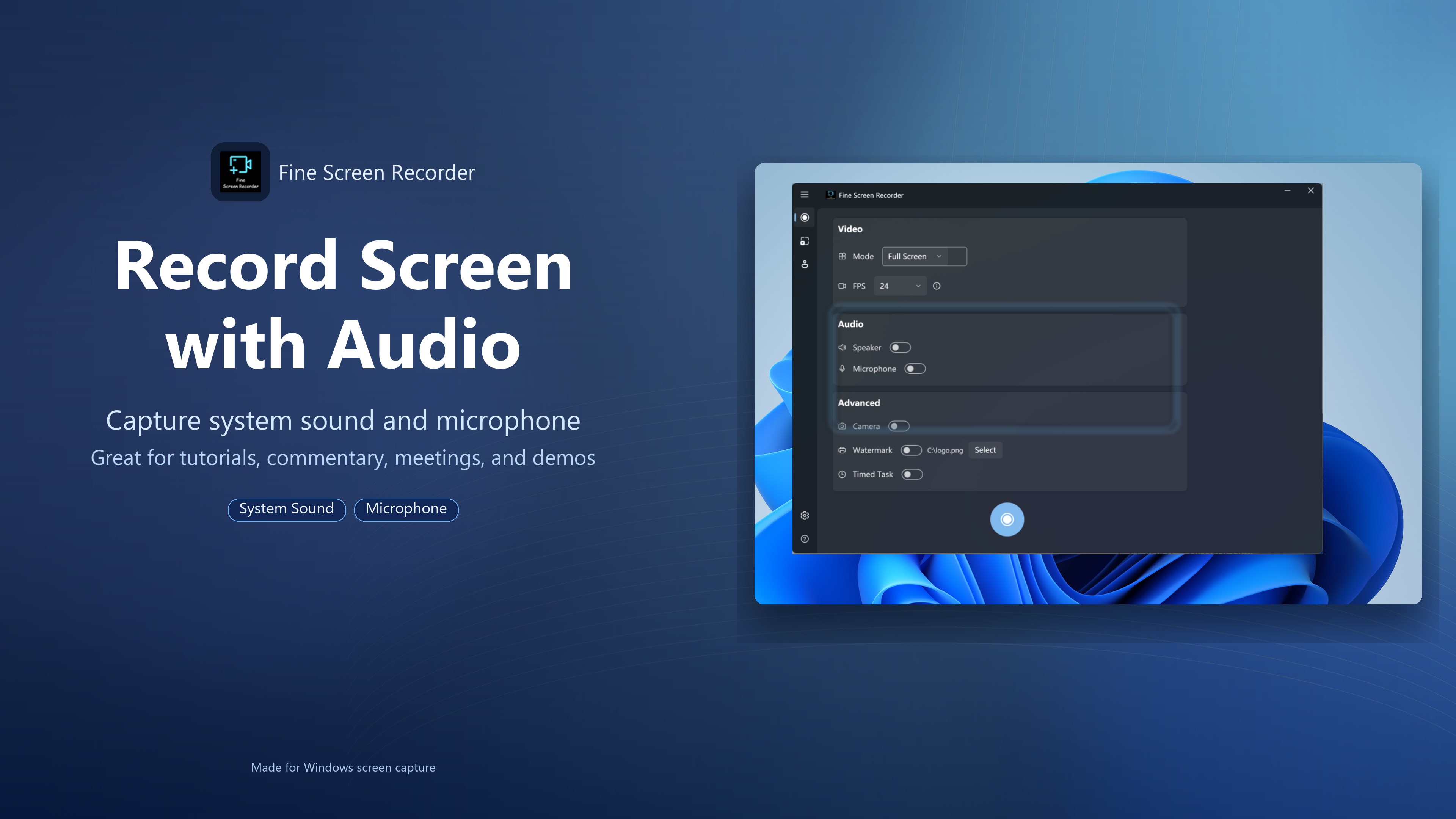
Task: Open settings gear in sidebar
Action: 805,516
